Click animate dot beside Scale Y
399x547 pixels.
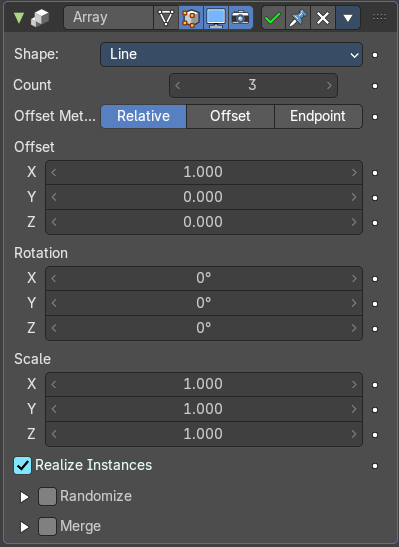click(375, 410)
